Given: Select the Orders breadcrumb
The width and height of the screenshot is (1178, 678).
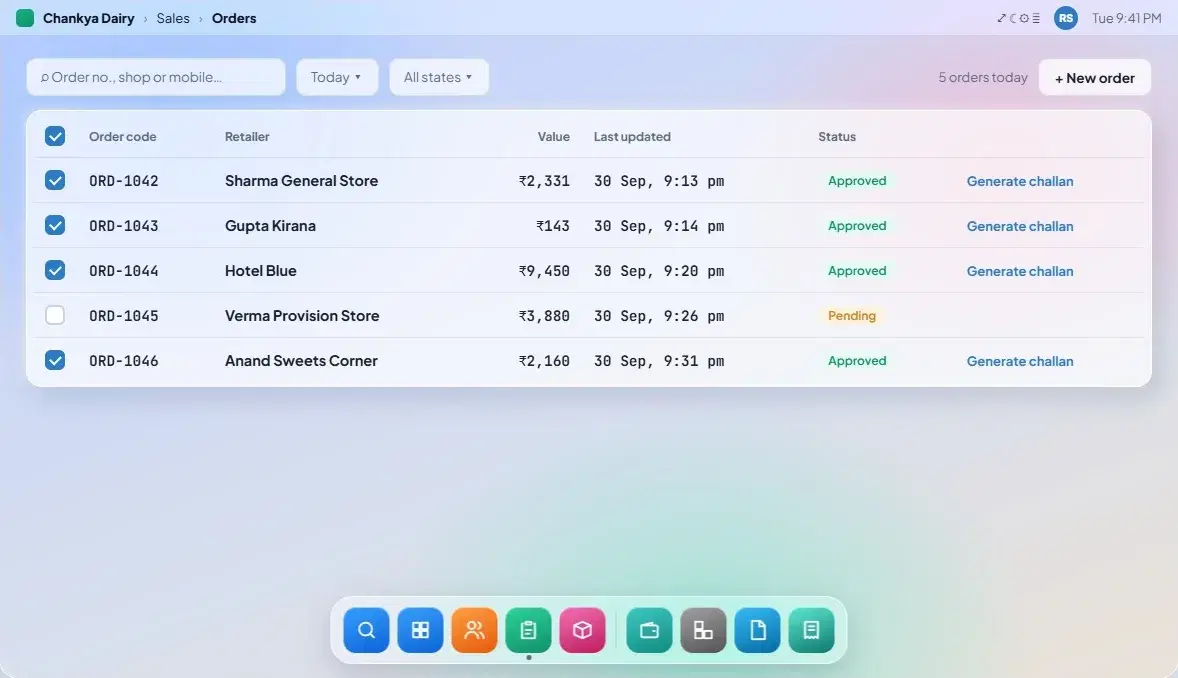Looking at the screenshot, I should coord(234,18).
